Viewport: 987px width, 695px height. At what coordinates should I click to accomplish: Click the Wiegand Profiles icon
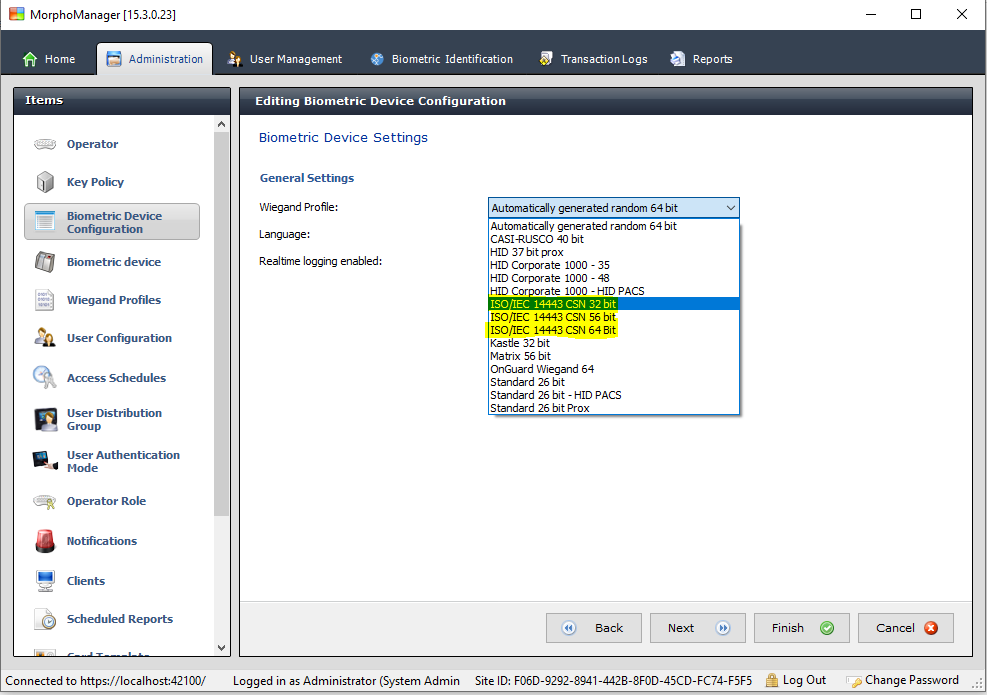click(x=45, y=299)
